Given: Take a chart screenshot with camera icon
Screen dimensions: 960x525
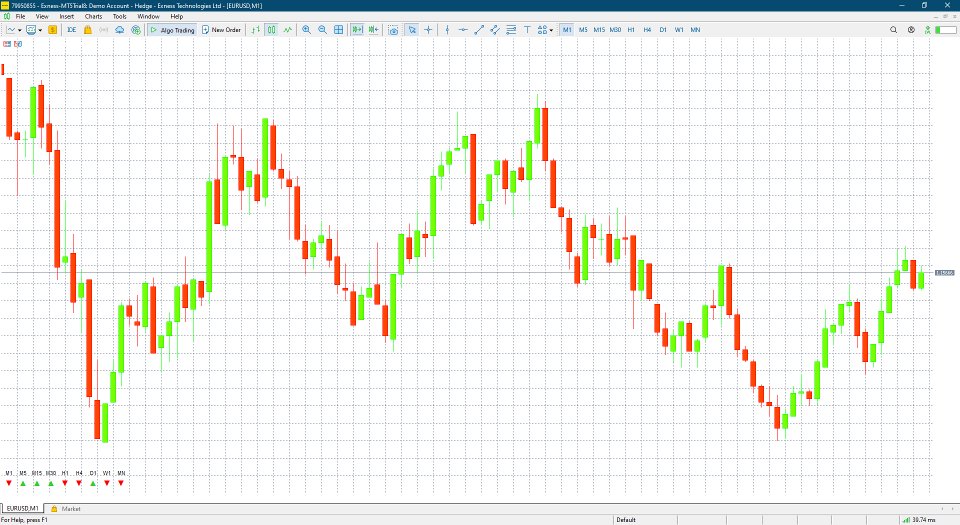Looking at the screenshot, I should coord(393,29).
